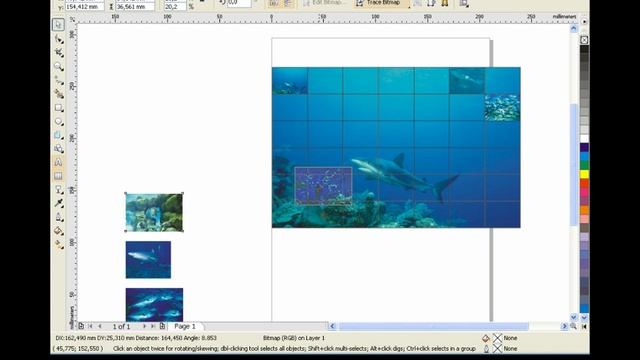Click the fill bucket icon in the status bar

(486, 338)
